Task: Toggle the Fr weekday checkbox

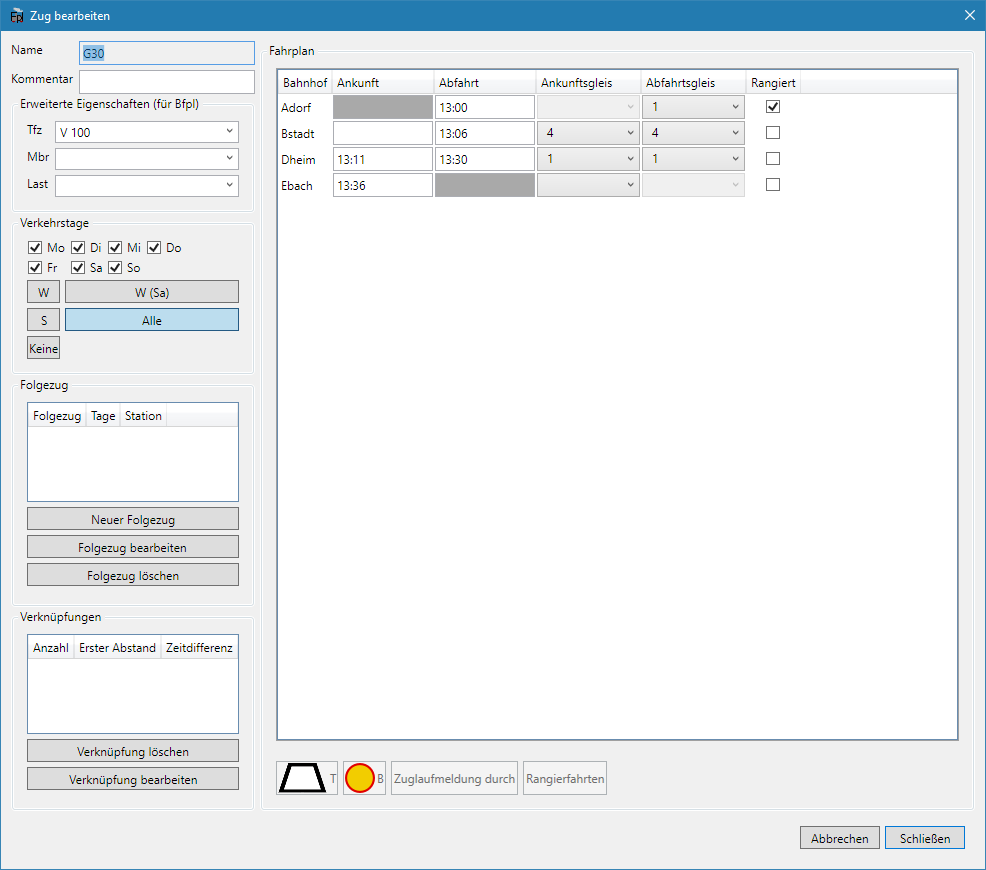Action: [x=35, y=268]
